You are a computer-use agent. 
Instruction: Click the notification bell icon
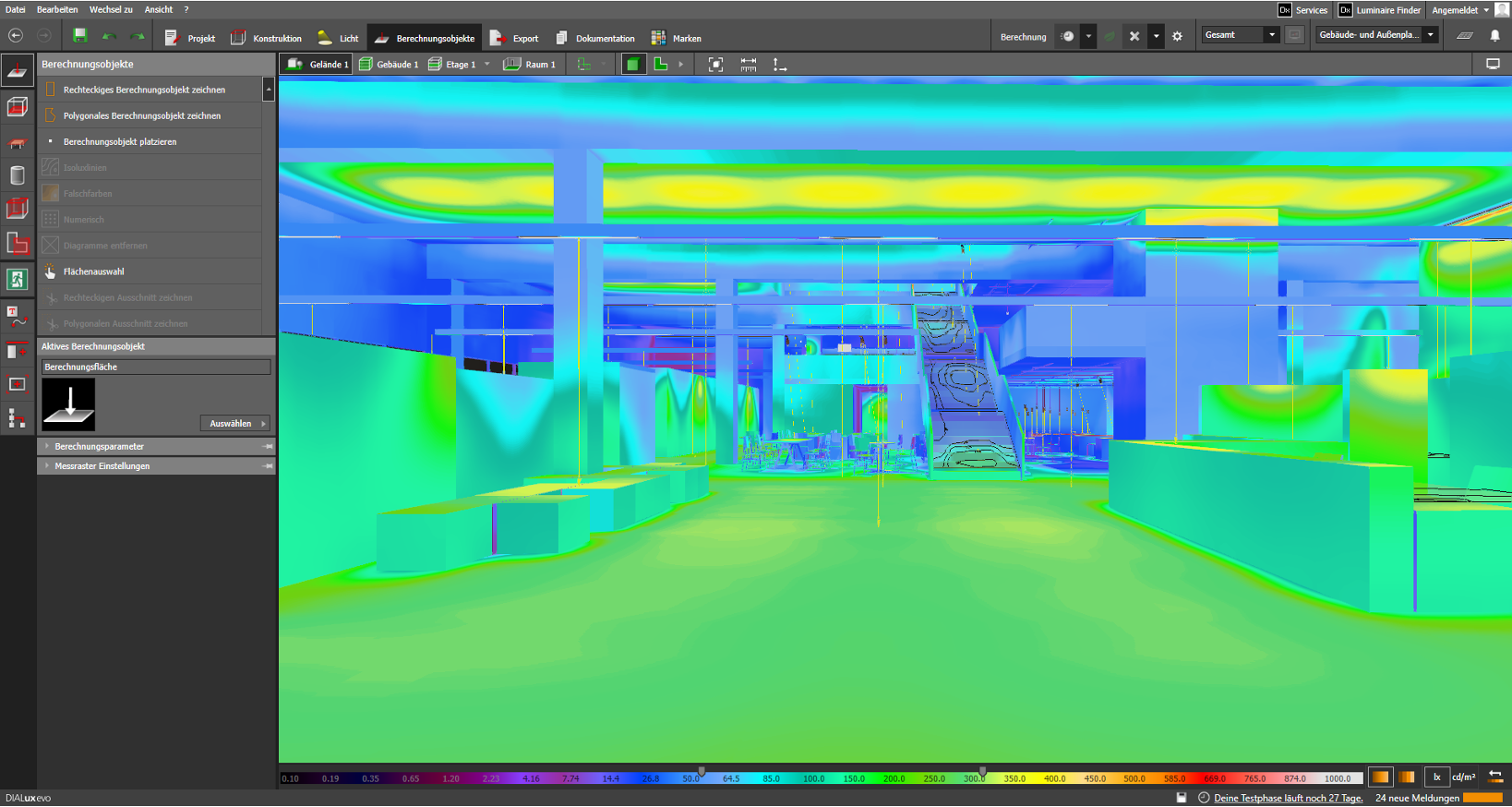[x=1494, y=36]
